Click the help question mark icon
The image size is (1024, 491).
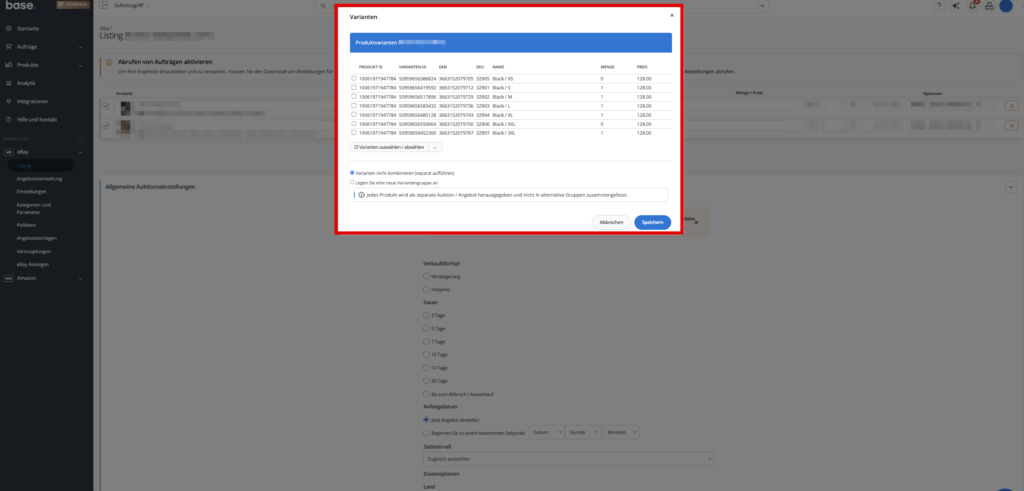click(939, 6)
